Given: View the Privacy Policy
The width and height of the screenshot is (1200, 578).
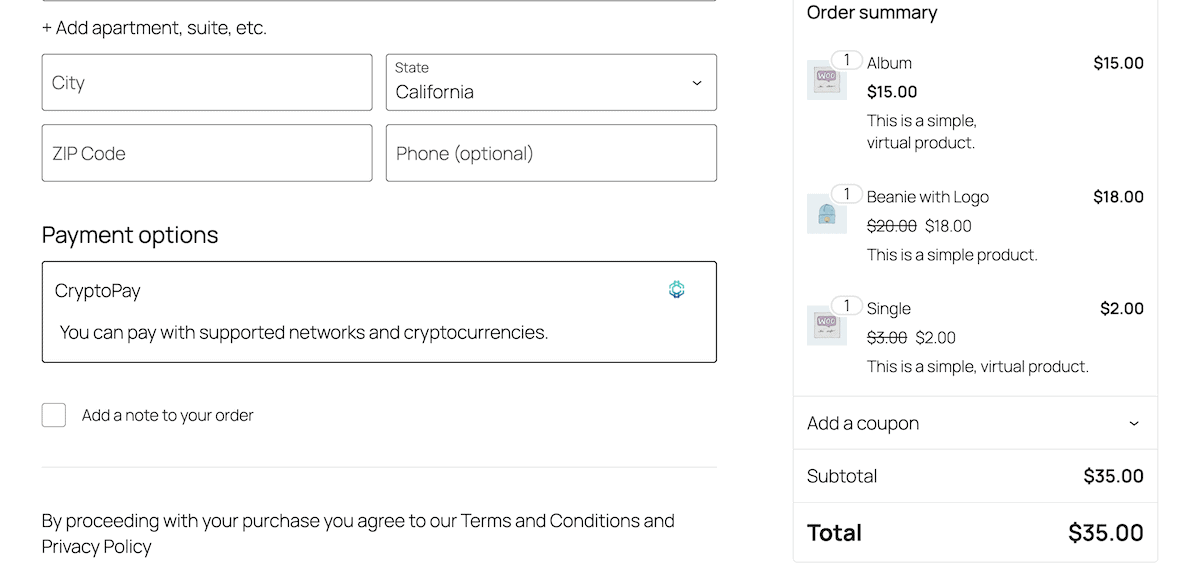Looking at the screenshot, I should [95, 546].
